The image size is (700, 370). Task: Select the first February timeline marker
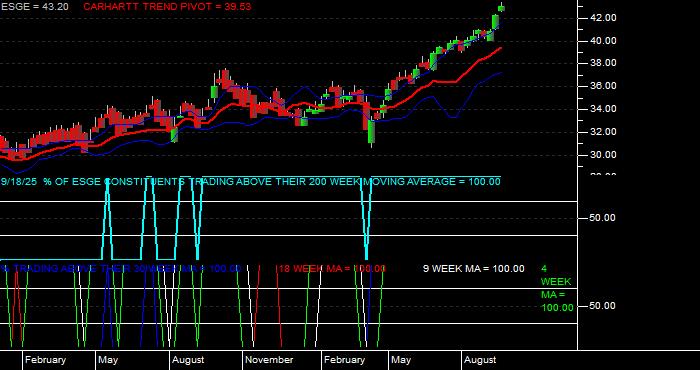pyautogui.click(x=45, y=360)
